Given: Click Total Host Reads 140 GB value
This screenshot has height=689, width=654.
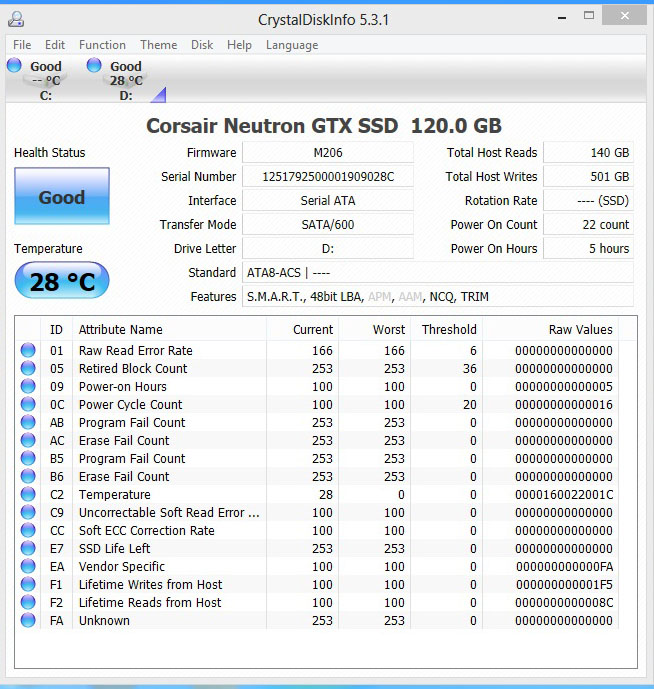Looking at the screenshot, I should pyautogui.click(x=589, y=152).
